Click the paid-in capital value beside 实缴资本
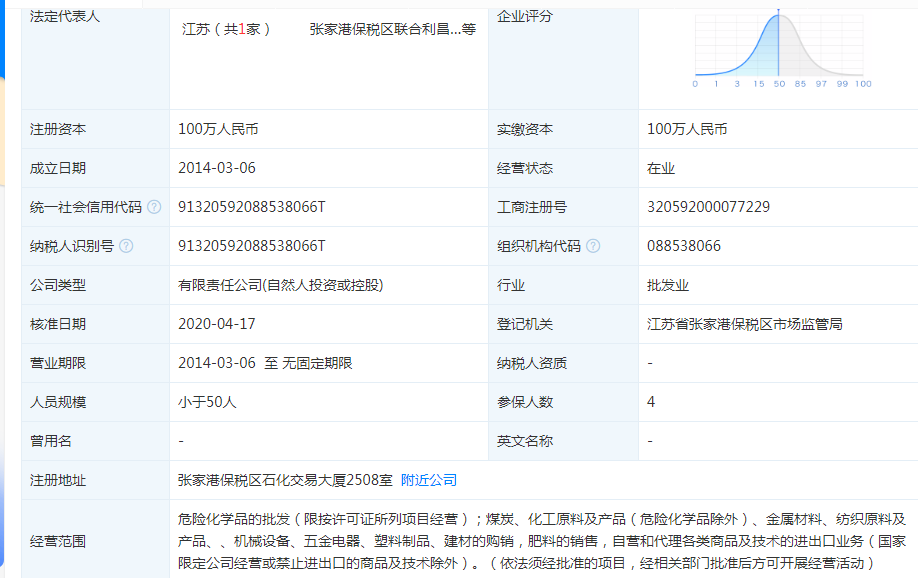Image resolution: width=918 pixels, height=578 pixels. point(687,129)
